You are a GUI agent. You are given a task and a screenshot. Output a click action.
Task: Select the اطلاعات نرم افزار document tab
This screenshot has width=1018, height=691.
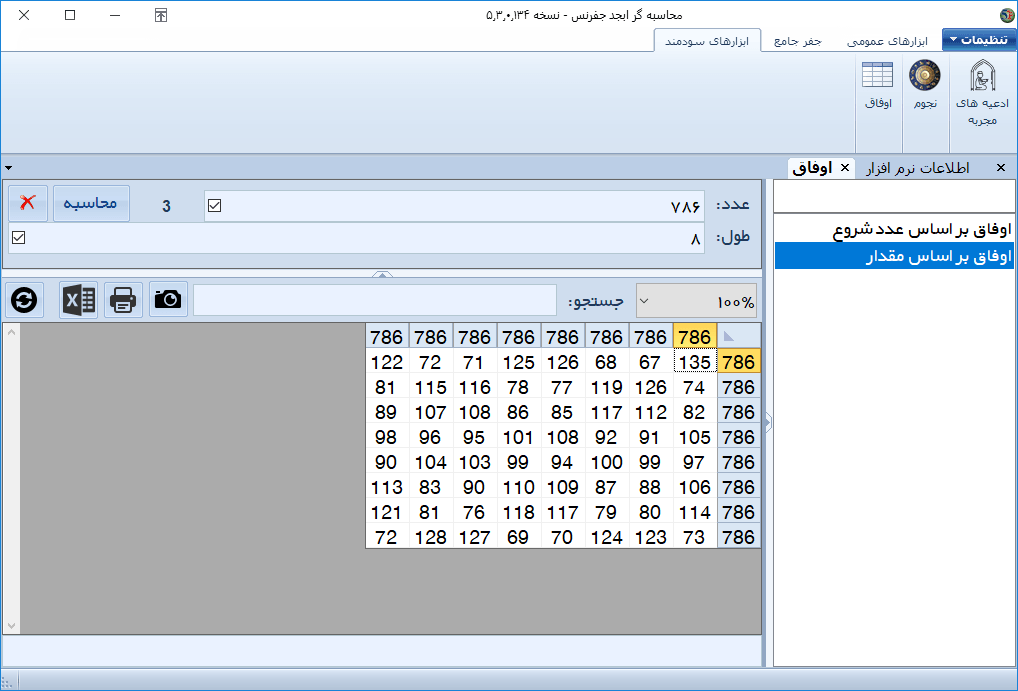click(917, 168)
